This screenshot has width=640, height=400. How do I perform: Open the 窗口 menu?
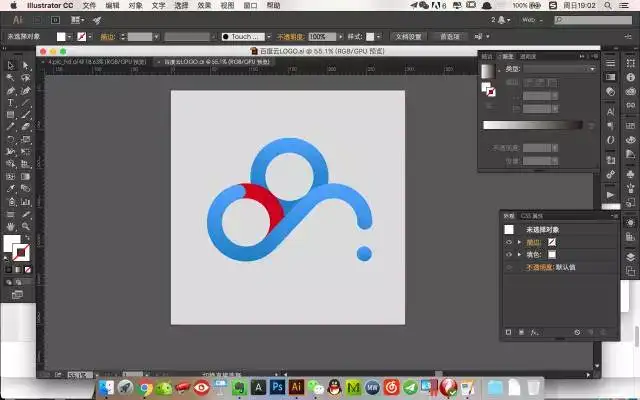[250, 5]
